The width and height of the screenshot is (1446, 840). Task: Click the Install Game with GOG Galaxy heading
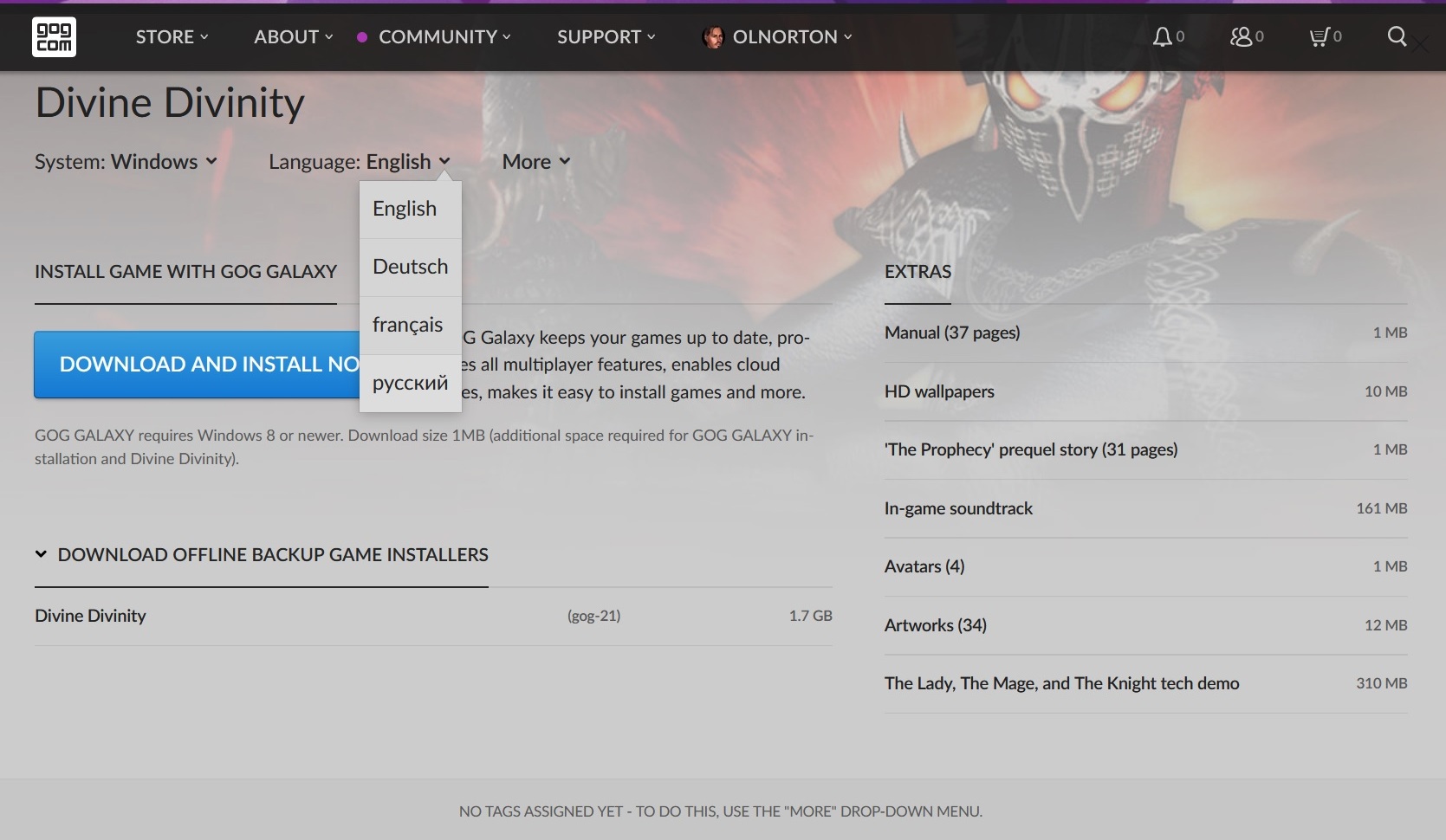[185, 272]
